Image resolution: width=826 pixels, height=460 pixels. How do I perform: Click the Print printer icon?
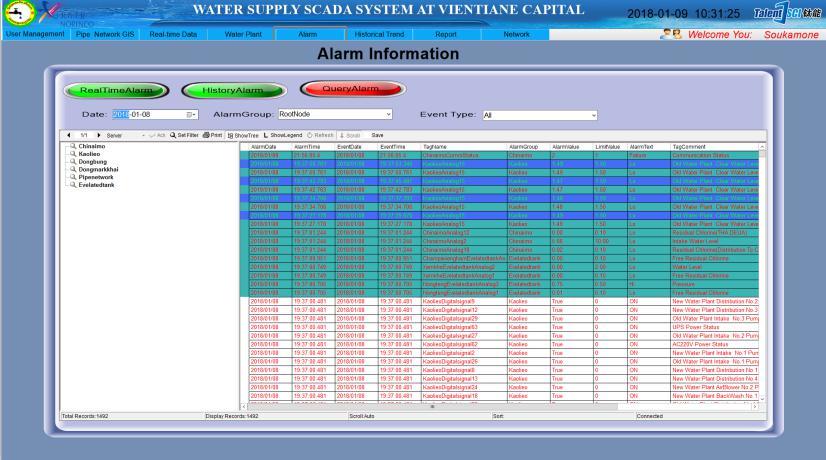(213, 135)
